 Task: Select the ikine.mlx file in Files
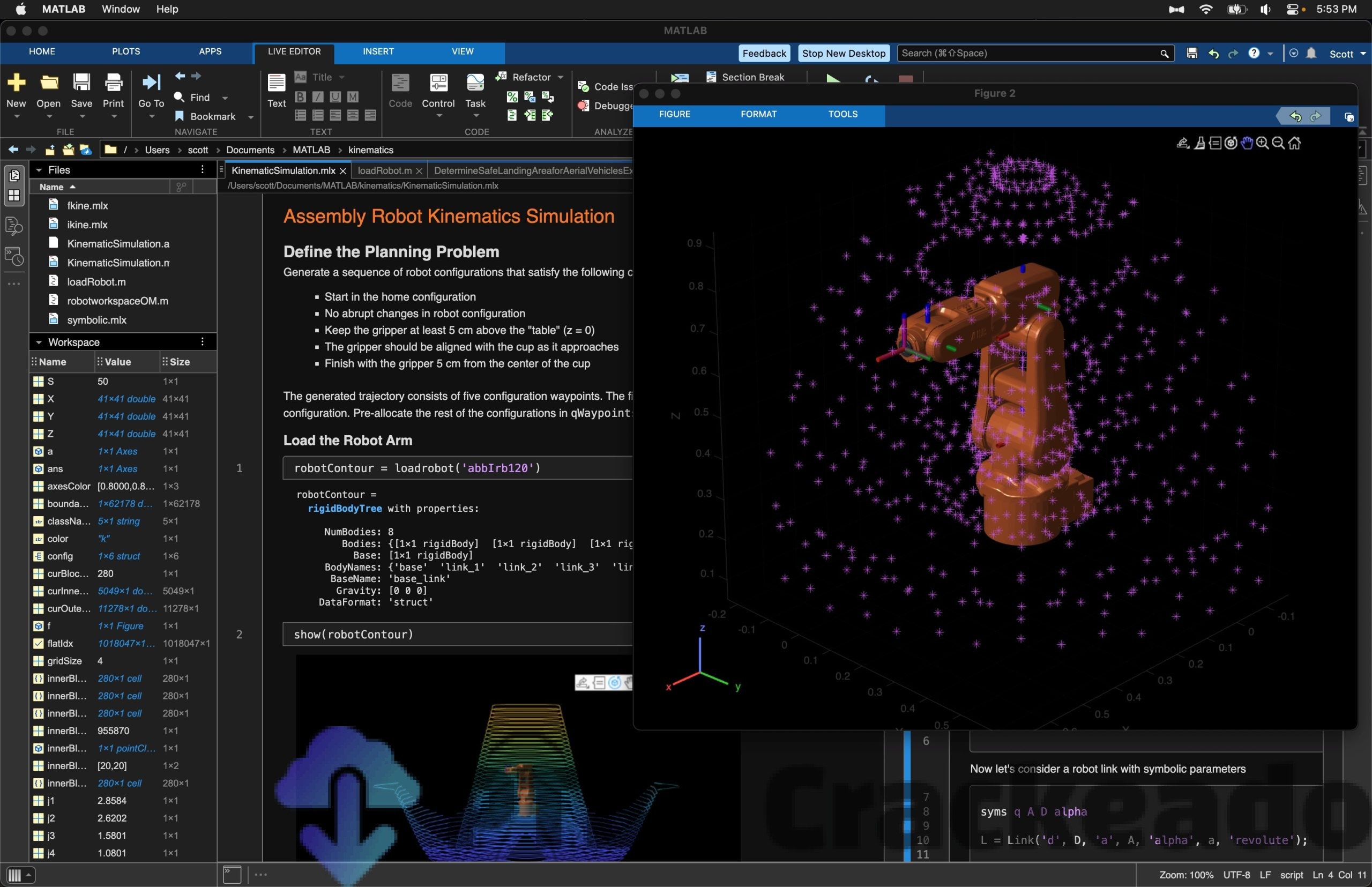pos(87,225)
